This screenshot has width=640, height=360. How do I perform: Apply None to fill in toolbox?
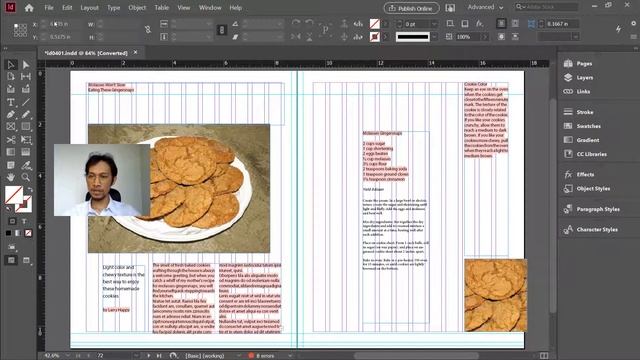tap(28, 233)
